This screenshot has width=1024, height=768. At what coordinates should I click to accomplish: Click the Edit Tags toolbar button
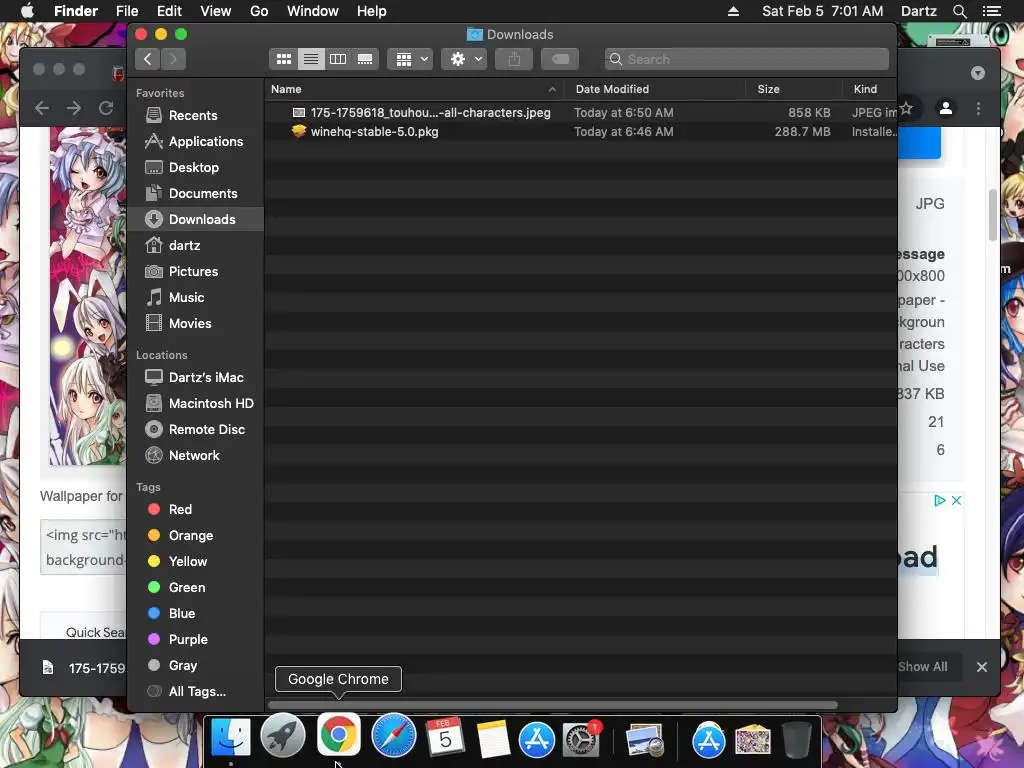click(x=560, y=59)
